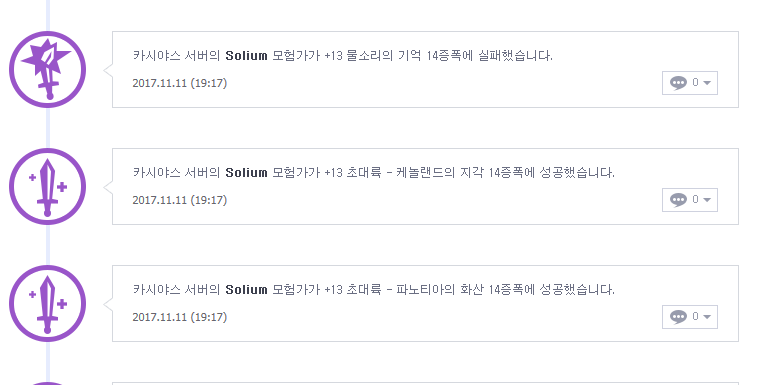
Task: Select the 파노티아의 화산 14증폭 성공 message text
Action: tap(374, 290)
